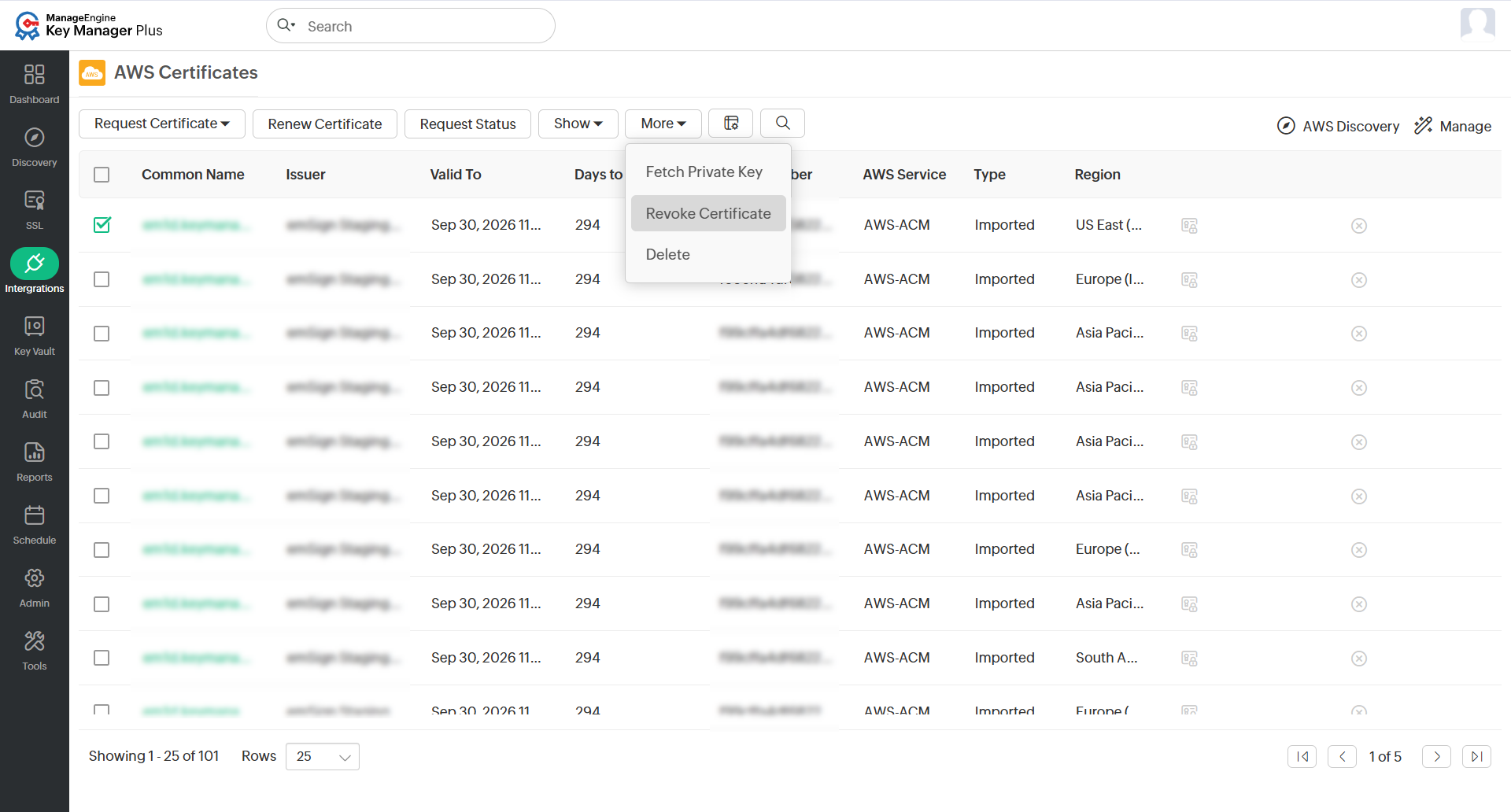This screenshot has width=1511, height=812.
Task: Click the 'US East (...' region cell
Action: (x=1109, y=225)
